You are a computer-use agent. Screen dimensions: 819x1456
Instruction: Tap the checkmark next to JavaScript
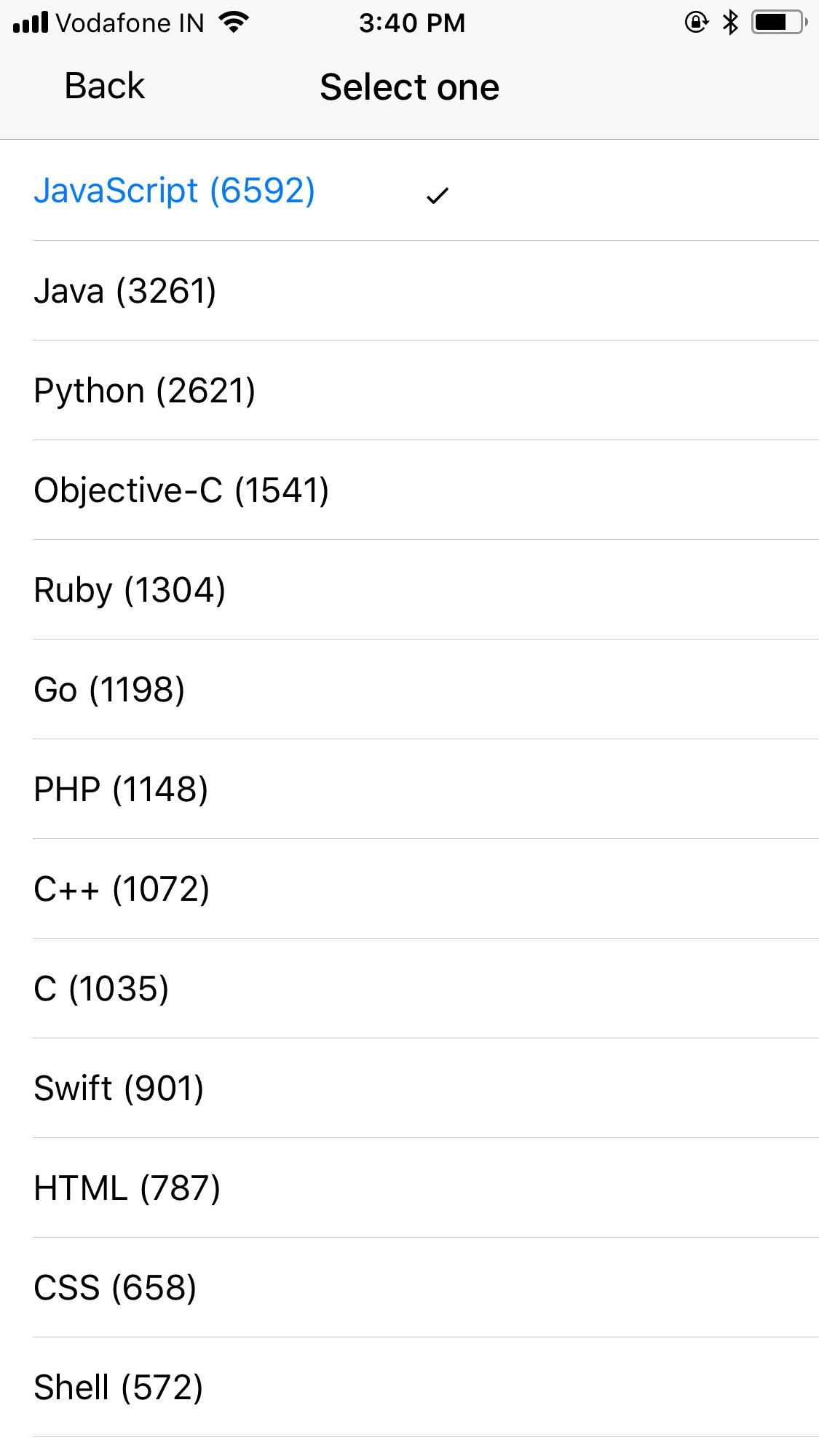[438, 195]
